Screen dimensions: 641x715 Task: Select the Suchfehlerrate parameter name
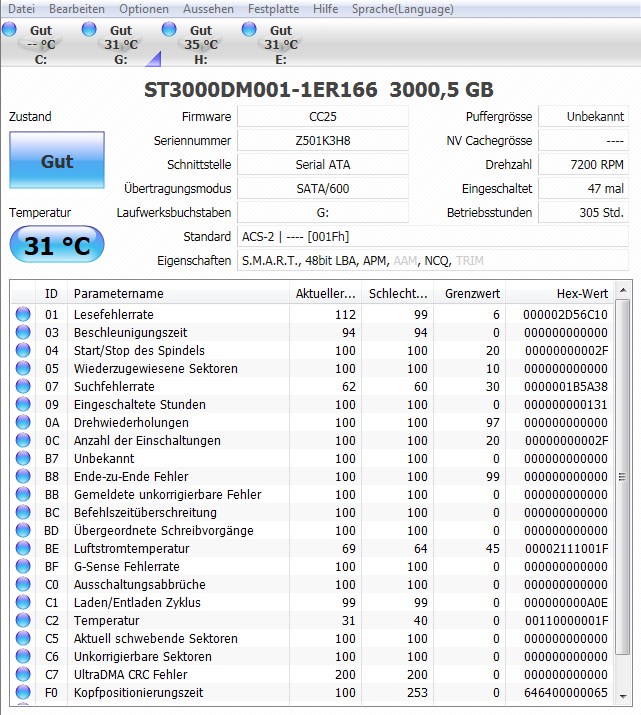114,386
